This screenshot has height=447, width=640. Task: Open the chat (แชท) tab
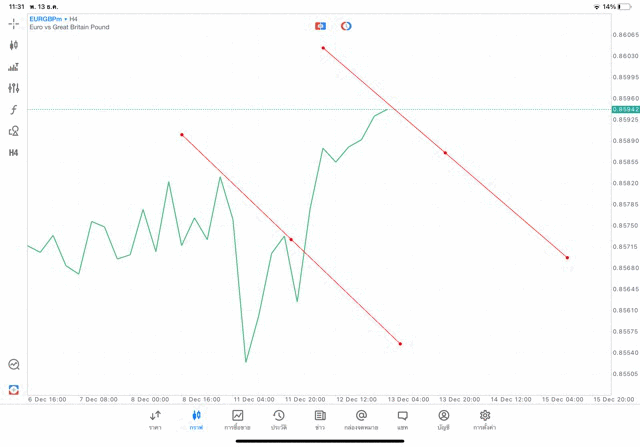click(402, 419)
